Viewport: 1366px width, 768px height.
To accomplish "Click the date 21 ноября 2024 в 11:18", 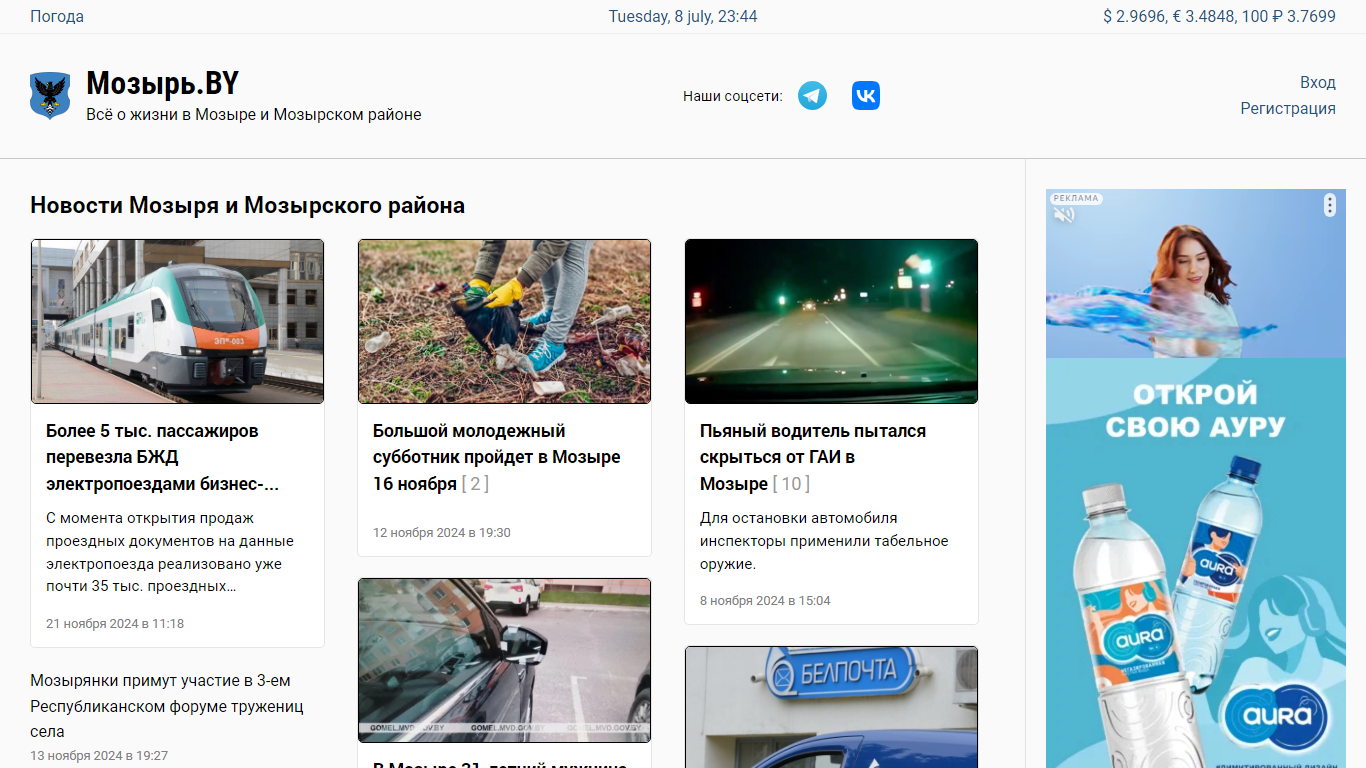I will click(x=115, y=623).
